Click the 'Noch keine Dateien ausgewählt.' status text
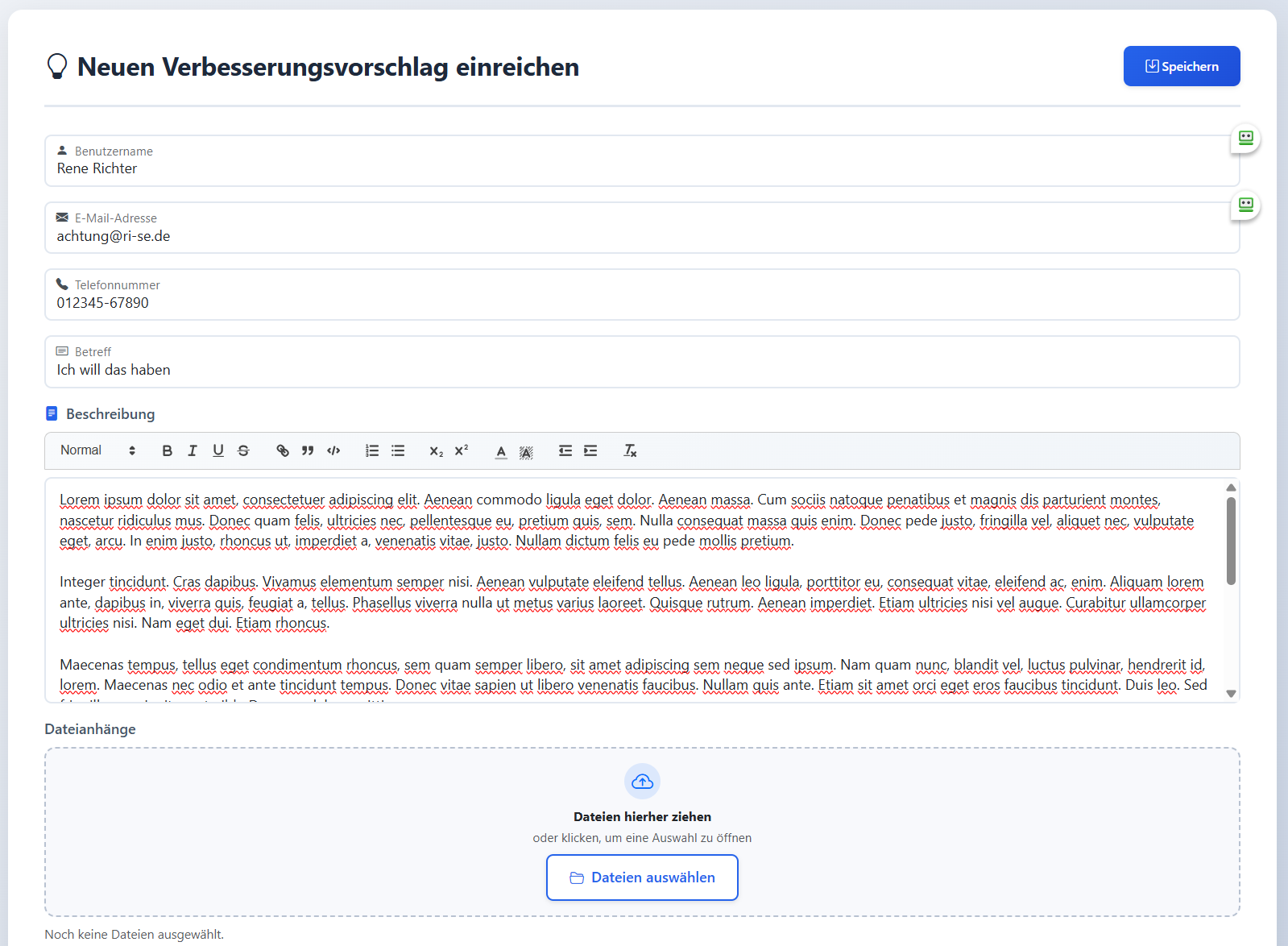The image size is (1288, 946). point(134,935)
